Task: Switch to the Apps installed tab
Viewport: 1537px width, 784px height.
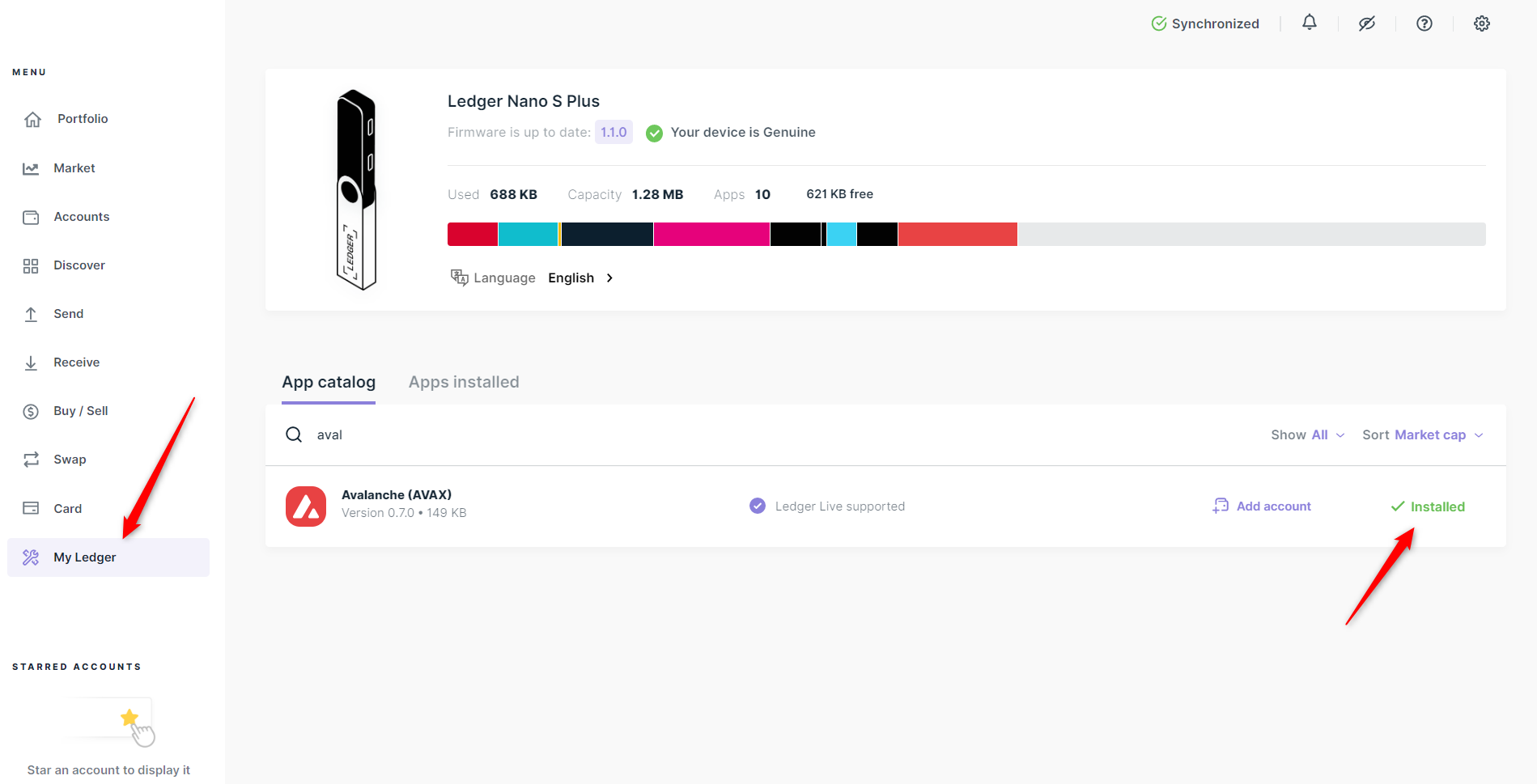Action: pos(464,382)
